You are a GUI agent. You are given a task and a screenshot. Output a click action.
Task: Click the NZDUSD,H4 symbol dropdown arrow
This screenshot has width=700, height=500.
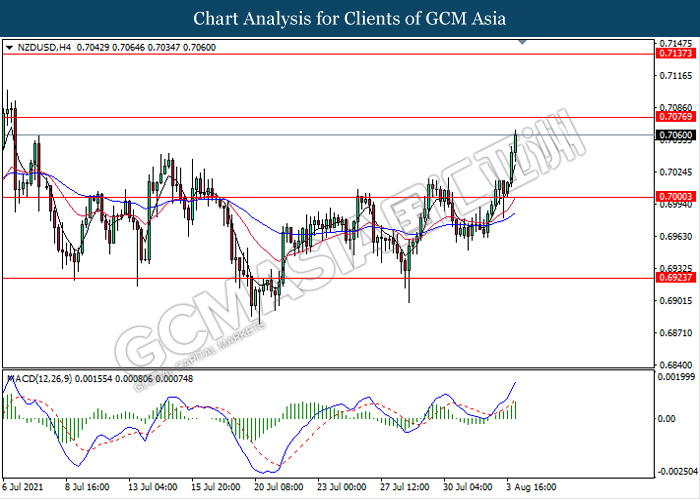(9, 48)
